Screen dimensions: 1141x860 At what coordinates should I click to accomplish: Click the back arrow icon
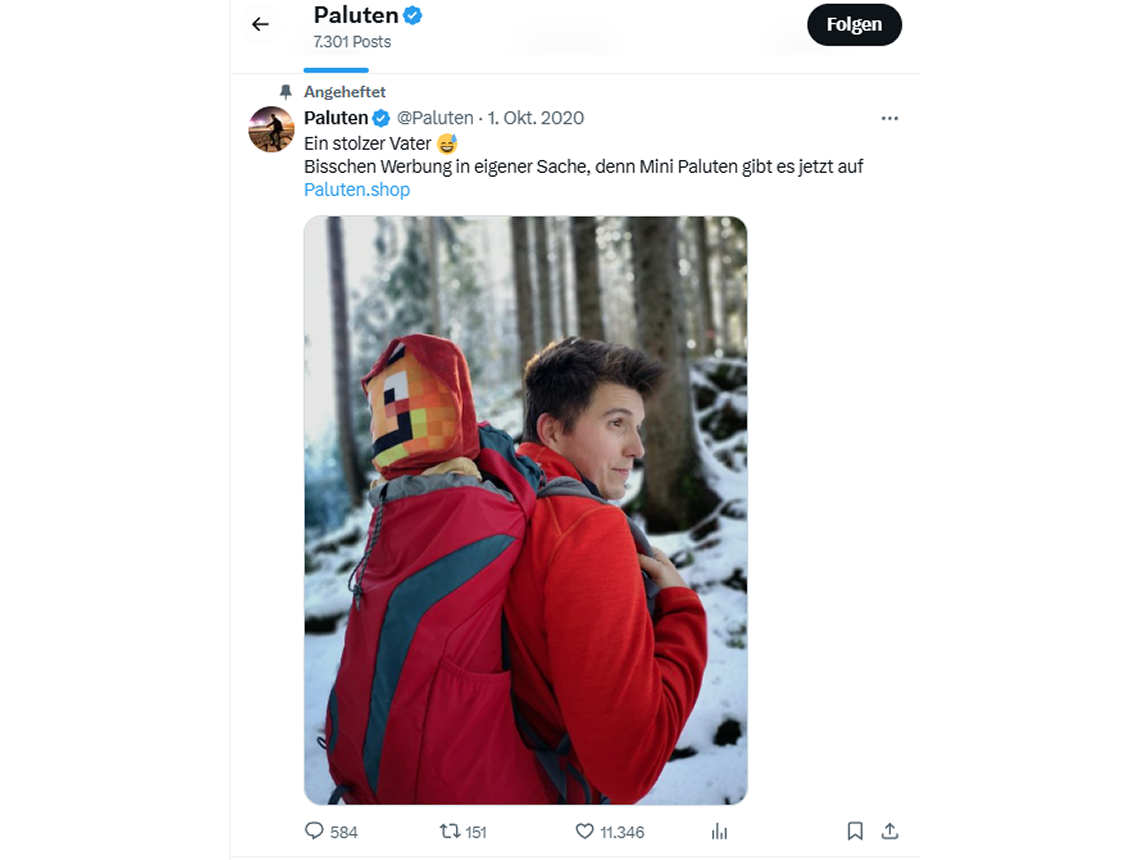pyautogui.click(x=260, y=24)
